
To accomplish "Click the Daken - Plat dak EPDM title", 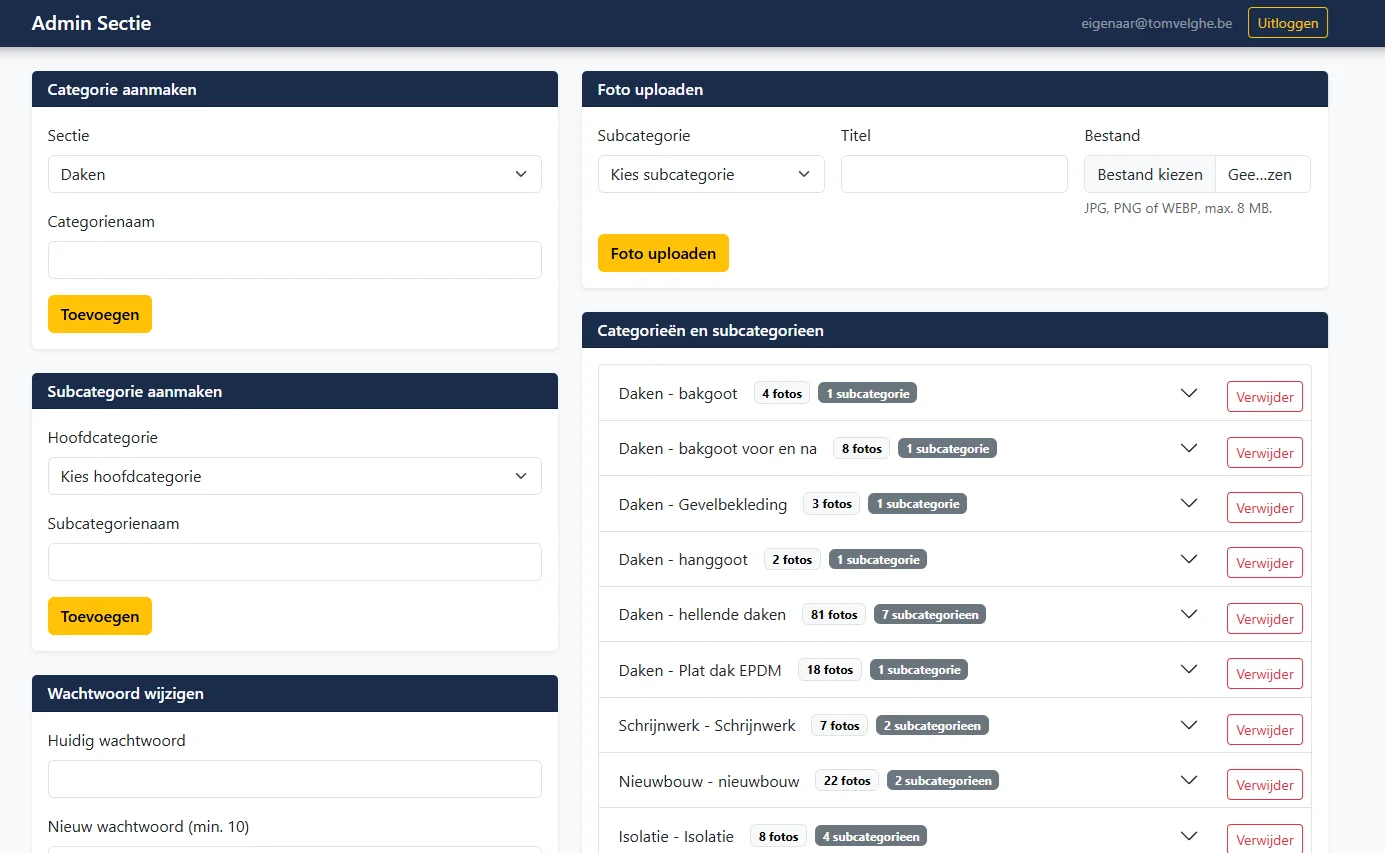I will 700,670.
